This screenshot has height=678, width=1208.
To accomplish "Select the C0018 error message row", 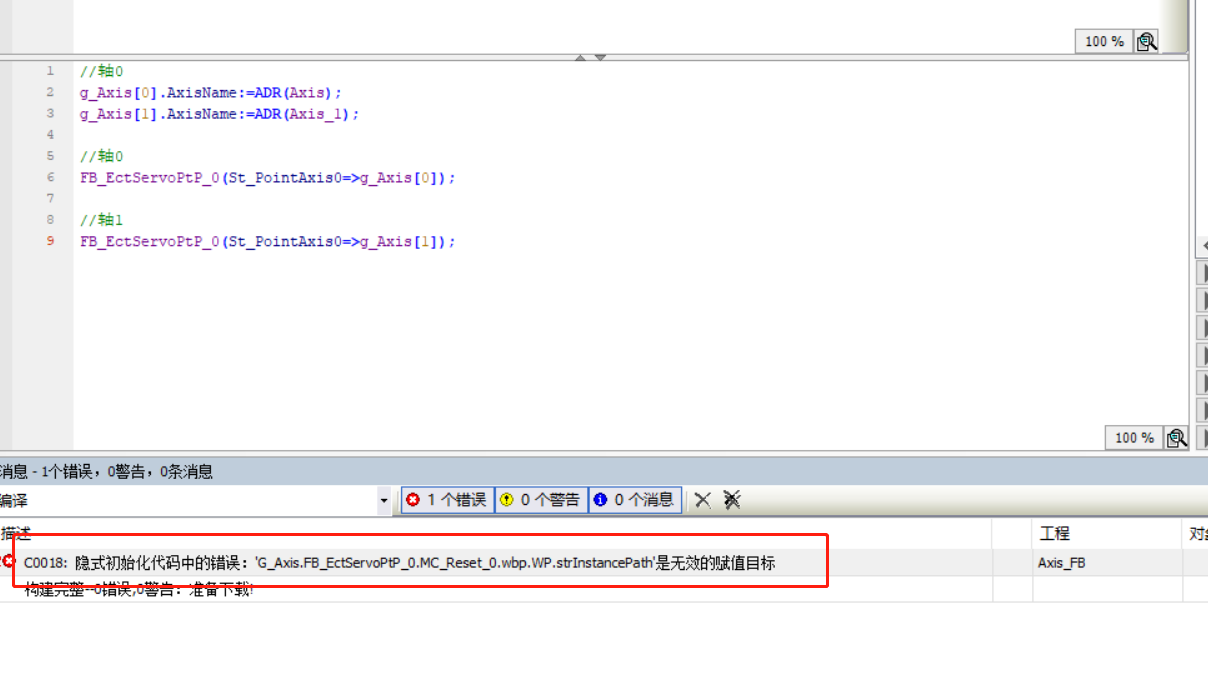I will [x=400, y=563].
